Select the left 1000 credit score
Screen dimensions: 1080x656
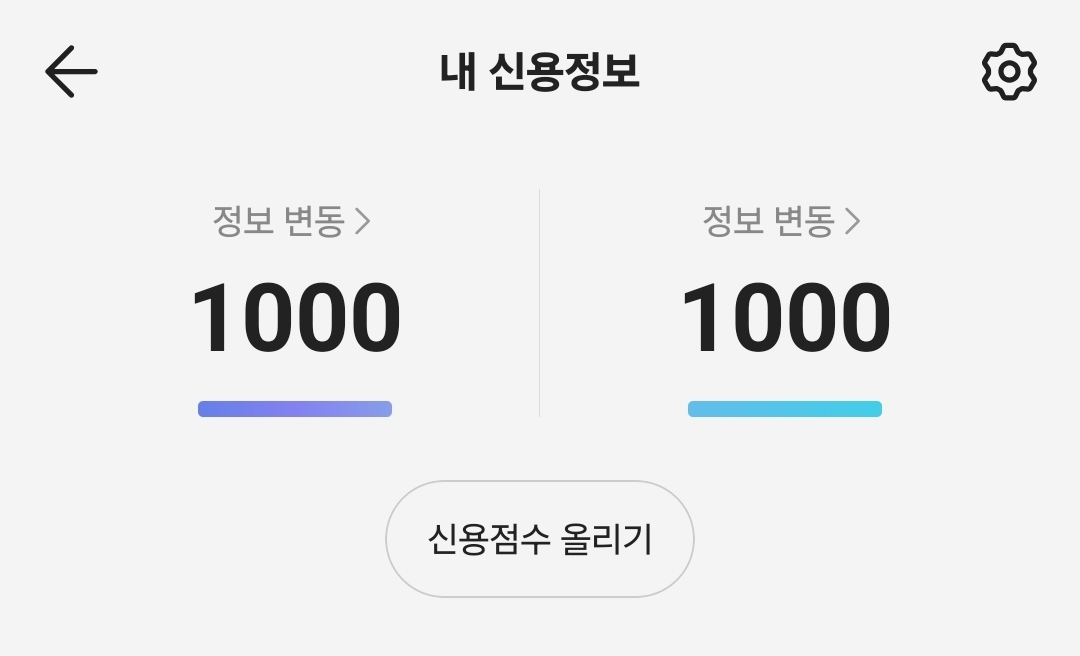tap(295, 319)
